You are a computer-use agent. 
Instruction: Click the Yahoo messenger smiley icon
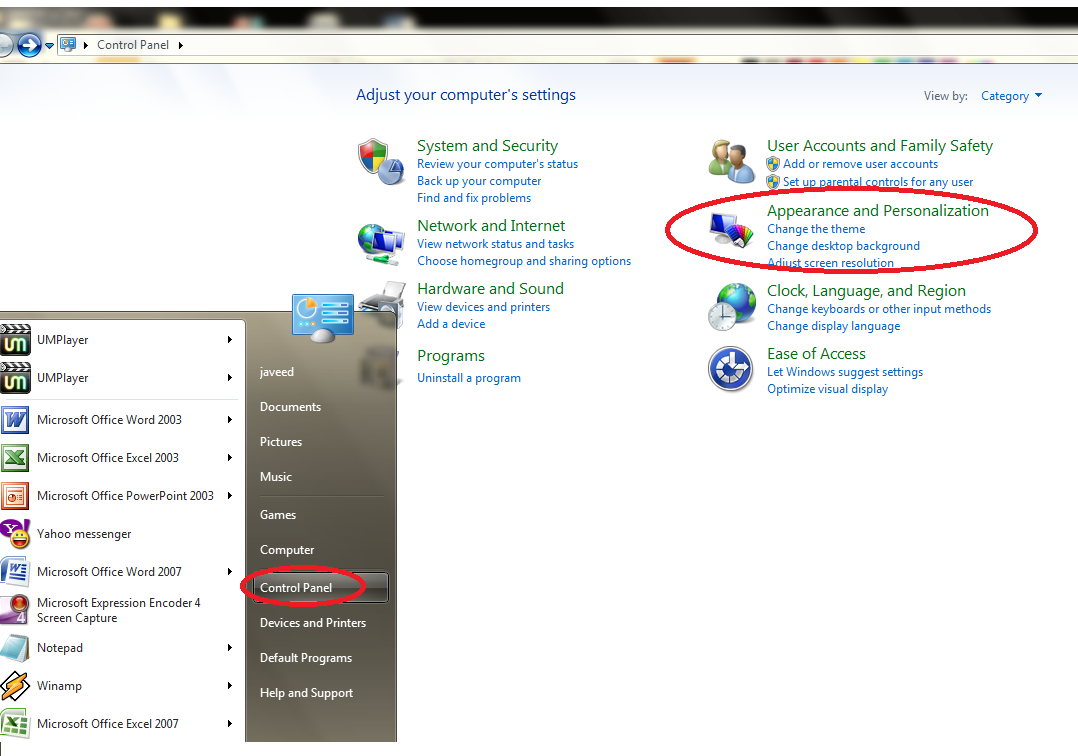[x=15, y=533]
